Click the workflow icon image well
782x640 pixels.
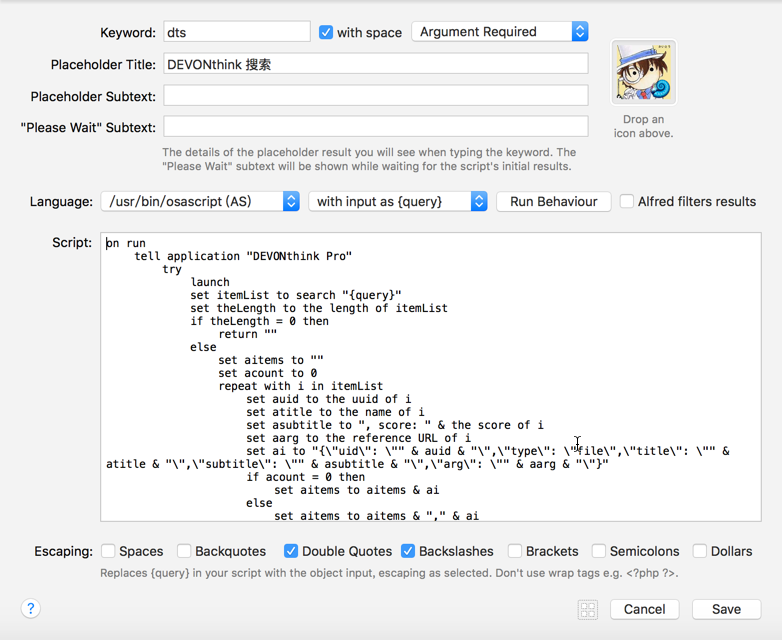643,72
